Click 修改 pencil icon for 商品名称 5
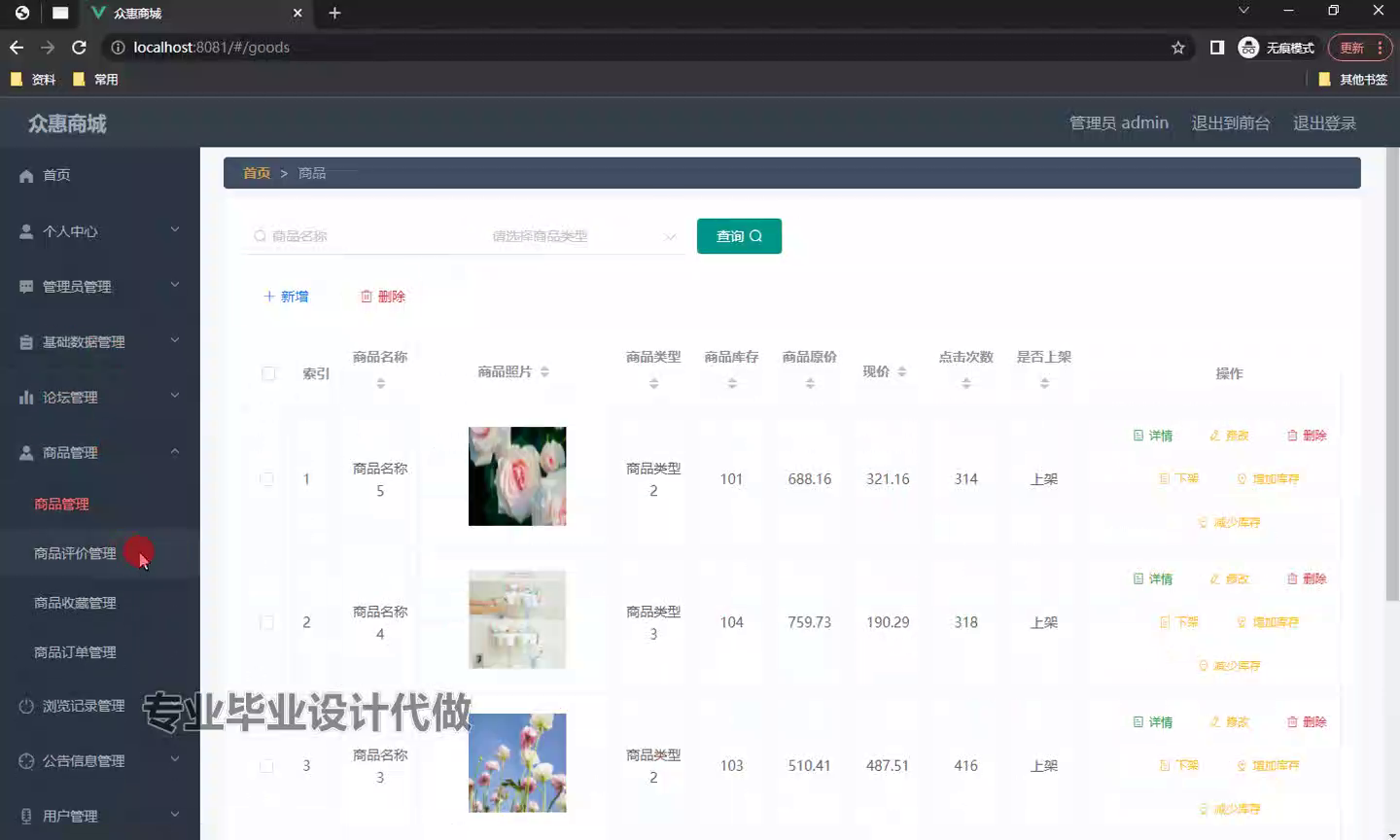Image resolution: width=1400 pixels, height=840 pixels. 1214,436
